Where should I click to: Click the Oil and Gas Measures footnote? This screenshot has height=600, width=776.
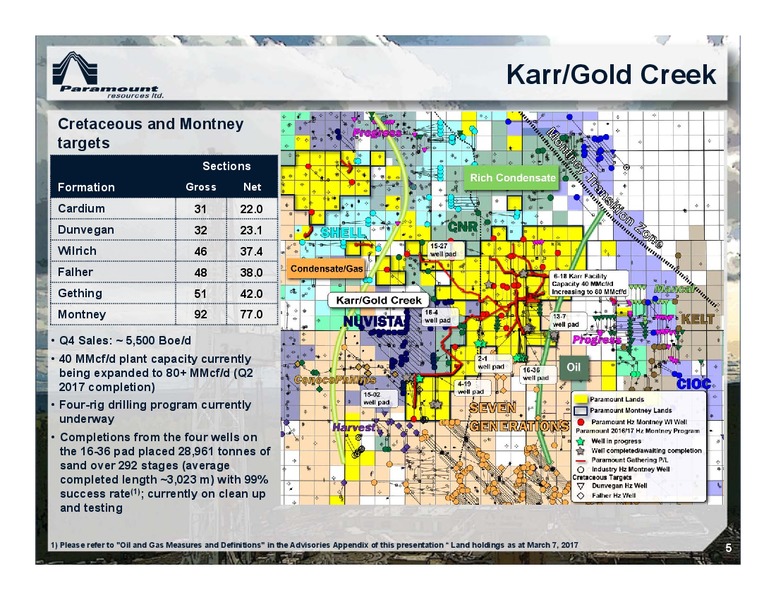point(314,545)
